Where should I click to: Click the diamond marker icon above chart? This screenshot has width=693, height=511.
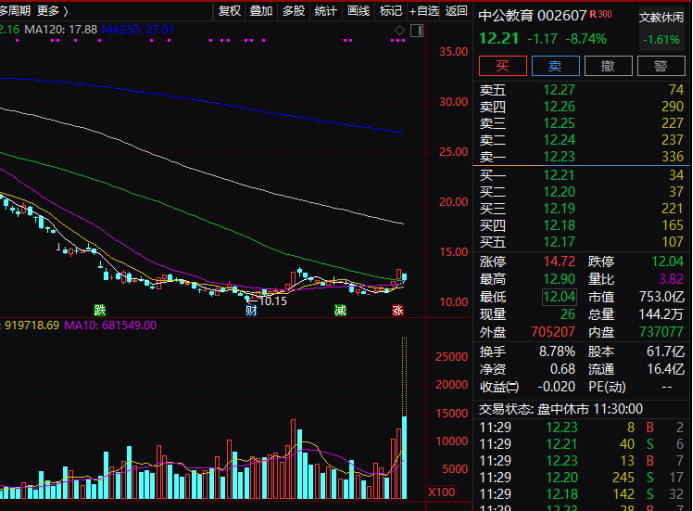[x=400, y=30]
